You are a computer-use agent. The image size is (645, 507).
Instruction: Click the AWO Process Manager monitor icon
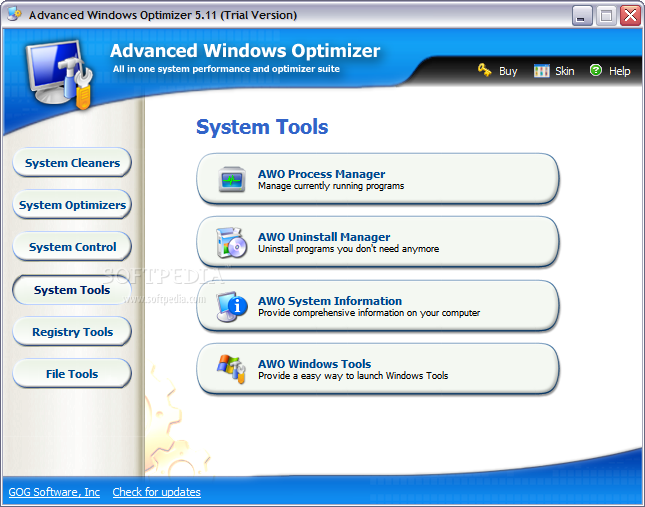(232, 180)
